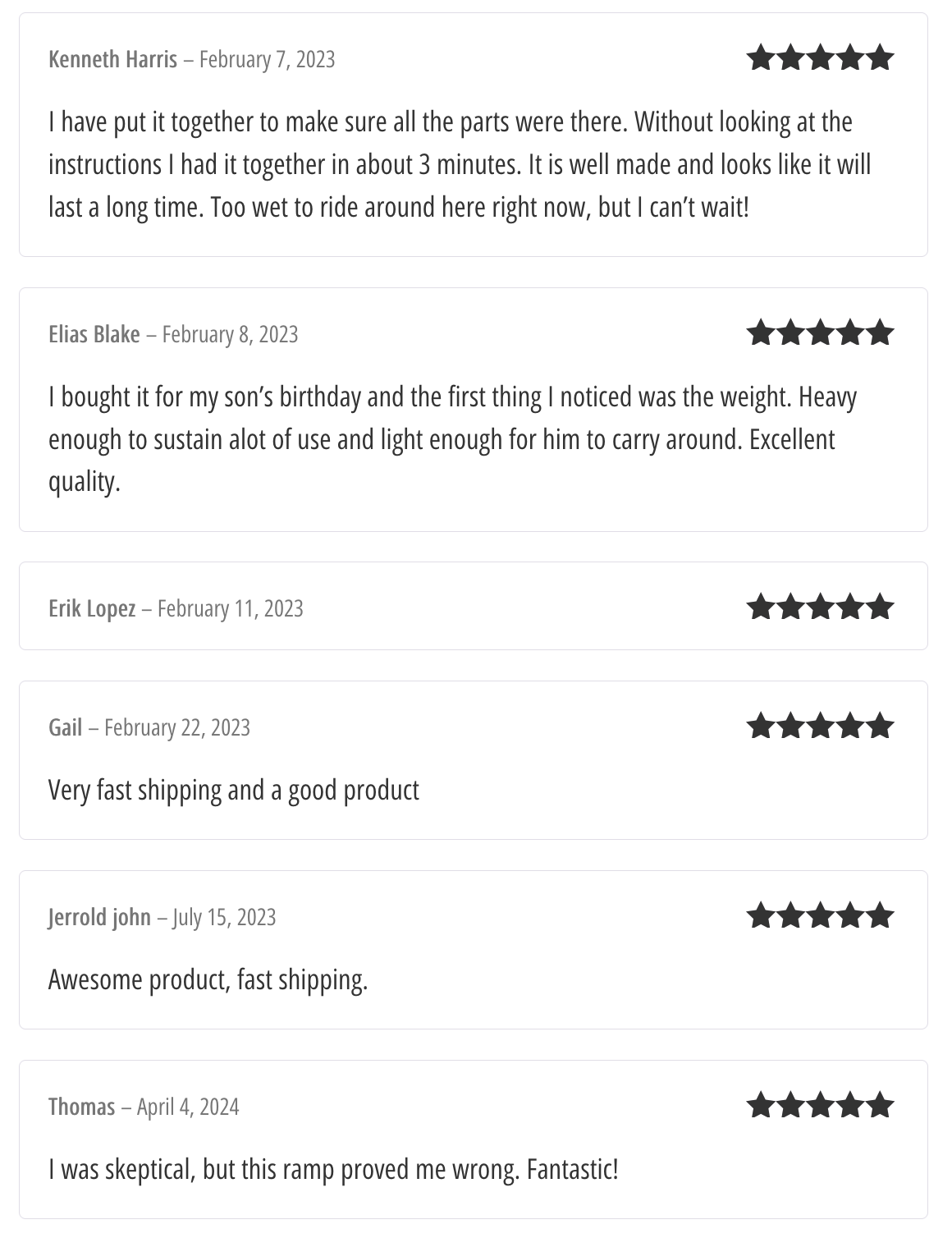Click the July 15, 2023 review date
This screenshot has height=1238, width=952.
[224, 918]
